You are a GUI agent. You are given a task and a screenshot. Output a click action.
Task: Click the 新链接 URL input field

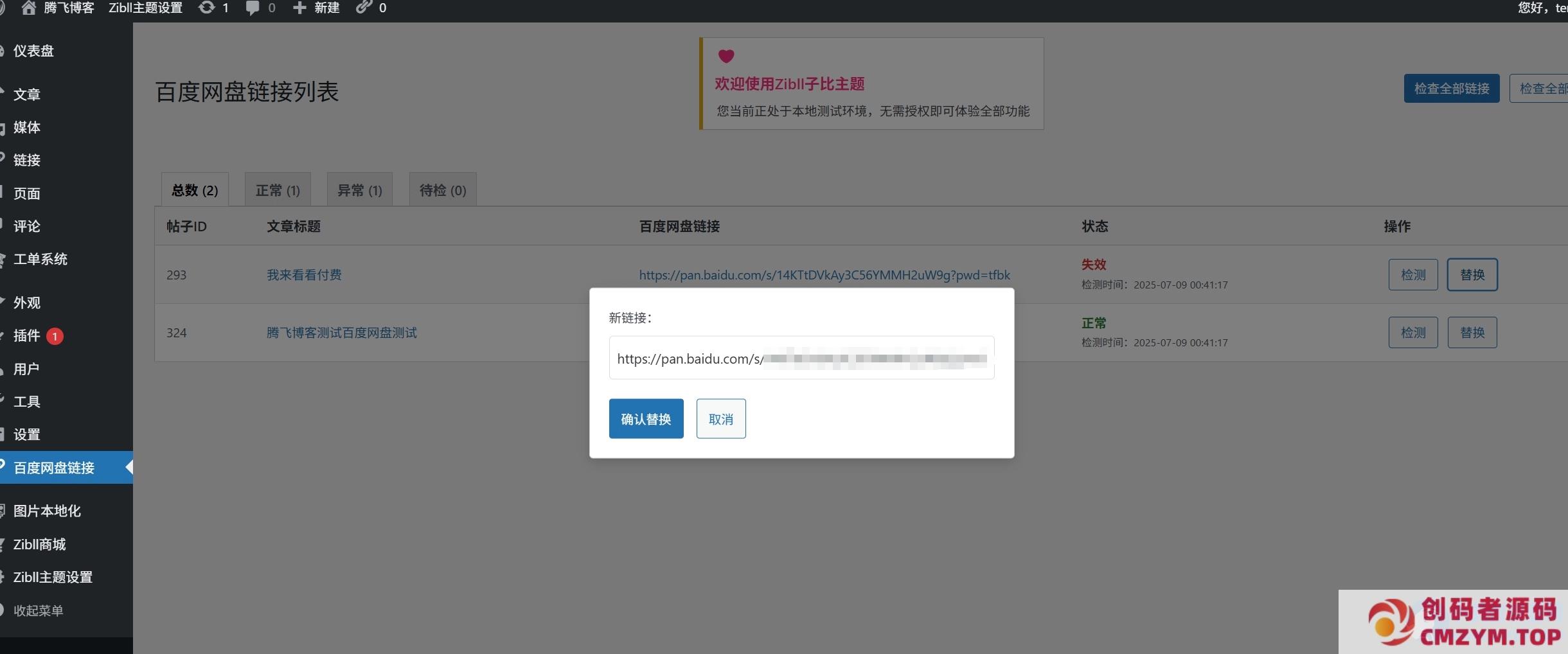(801, 358)
